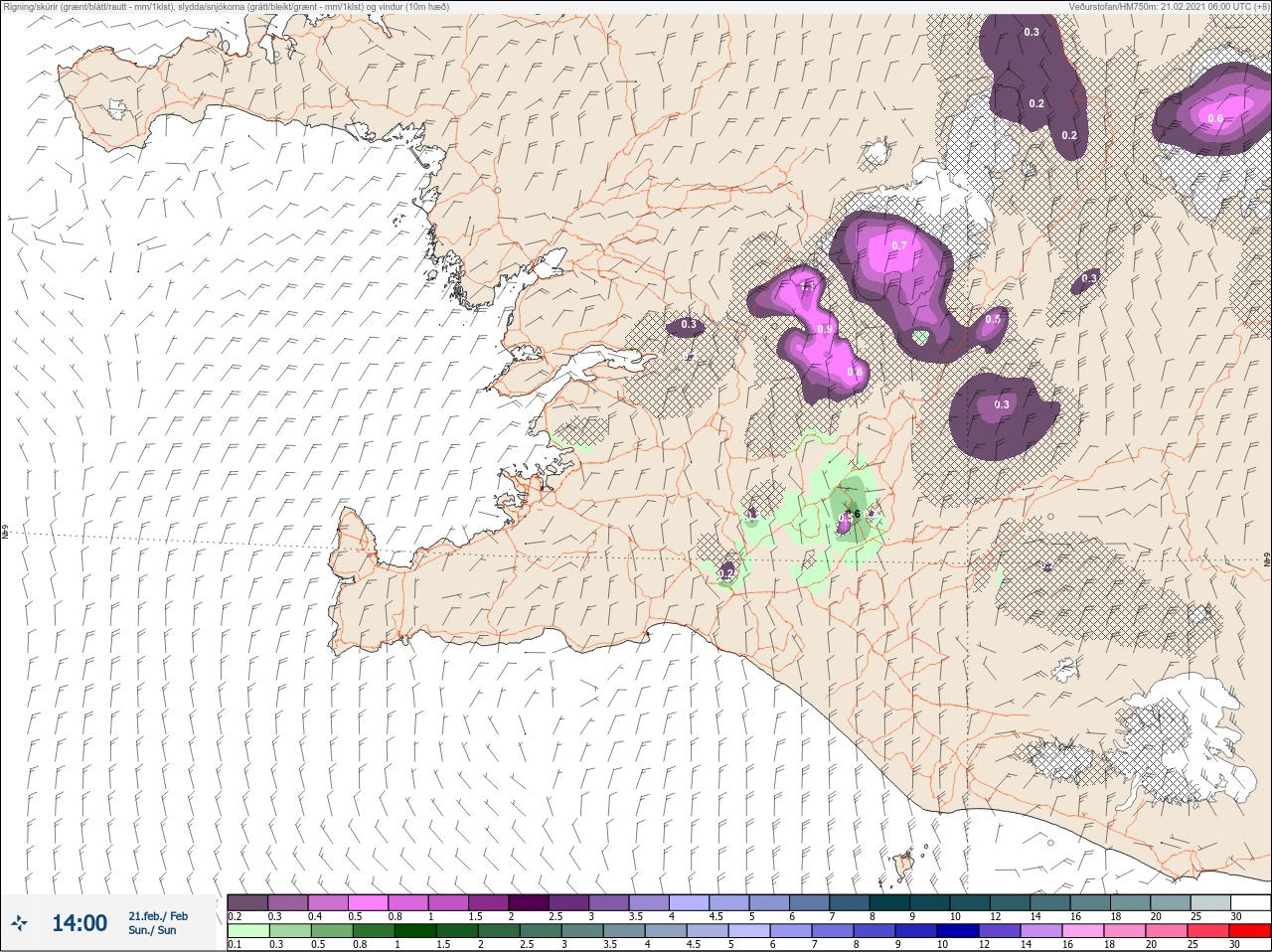
Task: Select the palest green 0.1 swatch in green legend row
Action: (x=248, y=931)
